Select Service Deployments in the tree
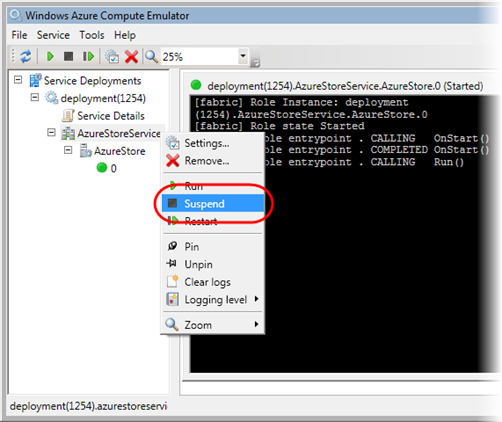Viewport: 502px width, 422px height. (92, 81)
